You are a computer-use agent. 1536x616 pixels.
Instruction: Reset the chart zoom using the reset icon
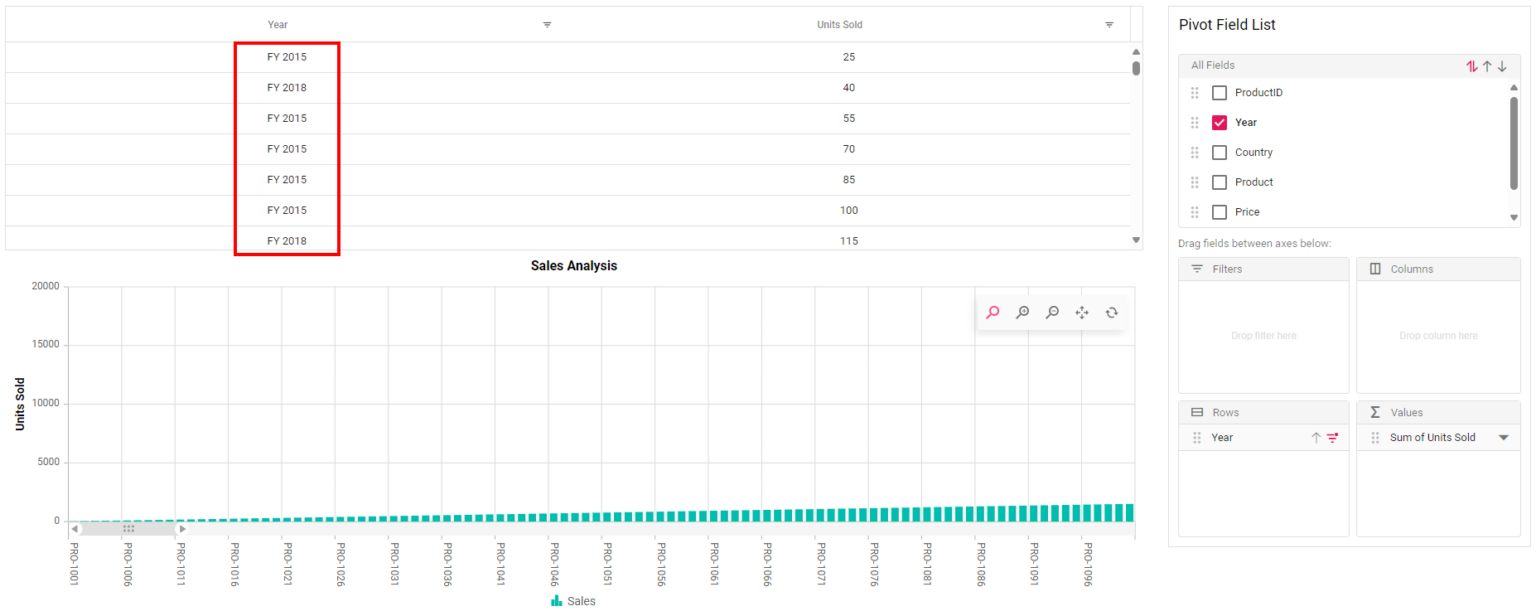pos(1112,312)
